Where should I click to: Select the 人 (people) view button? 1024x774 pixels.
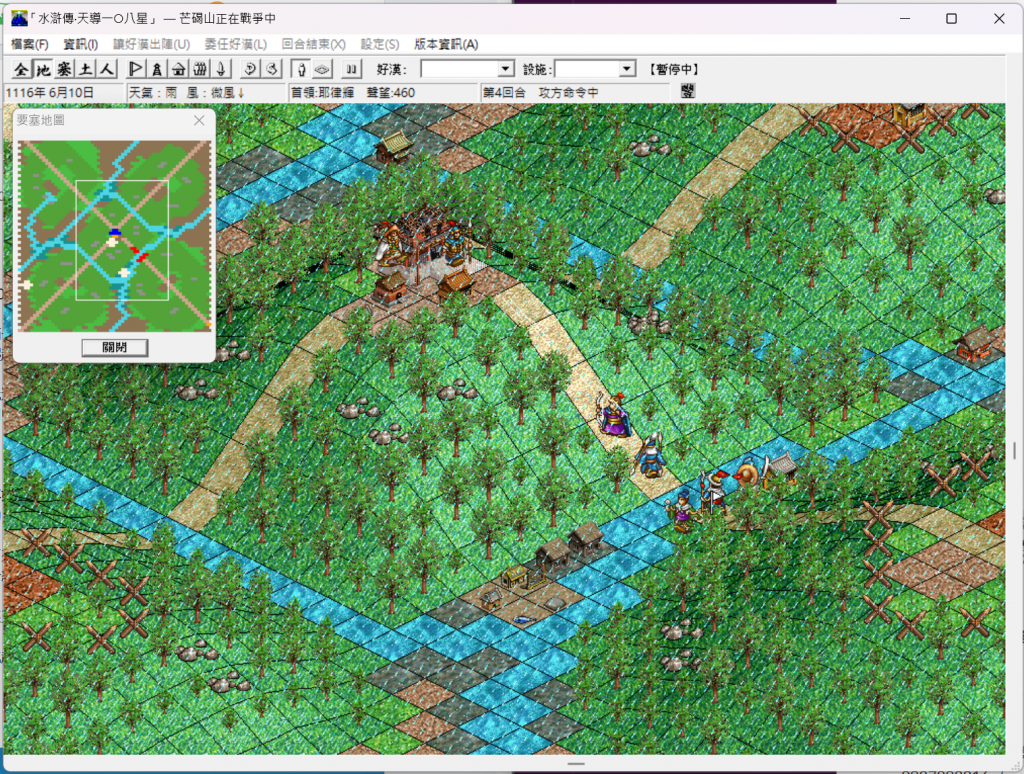pos(106,69)
